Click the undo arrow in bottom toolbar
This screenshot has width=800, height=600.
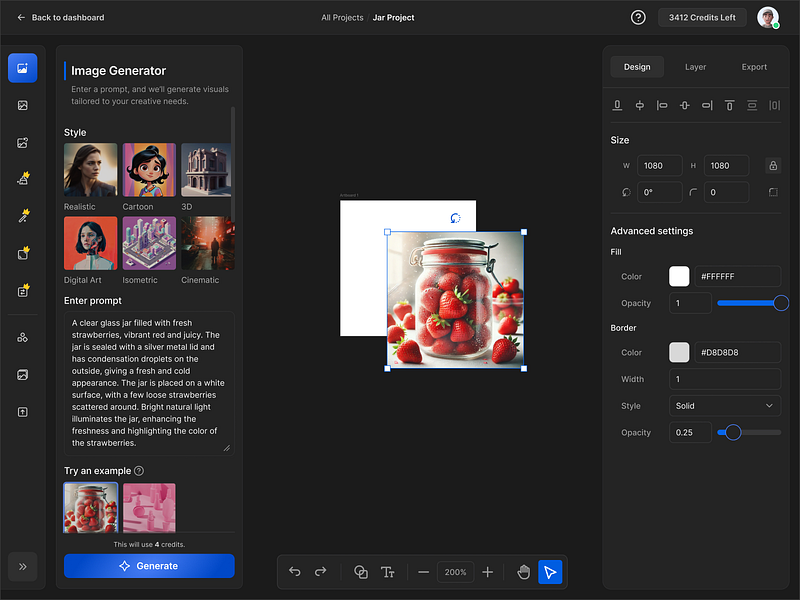pos(295,572)
